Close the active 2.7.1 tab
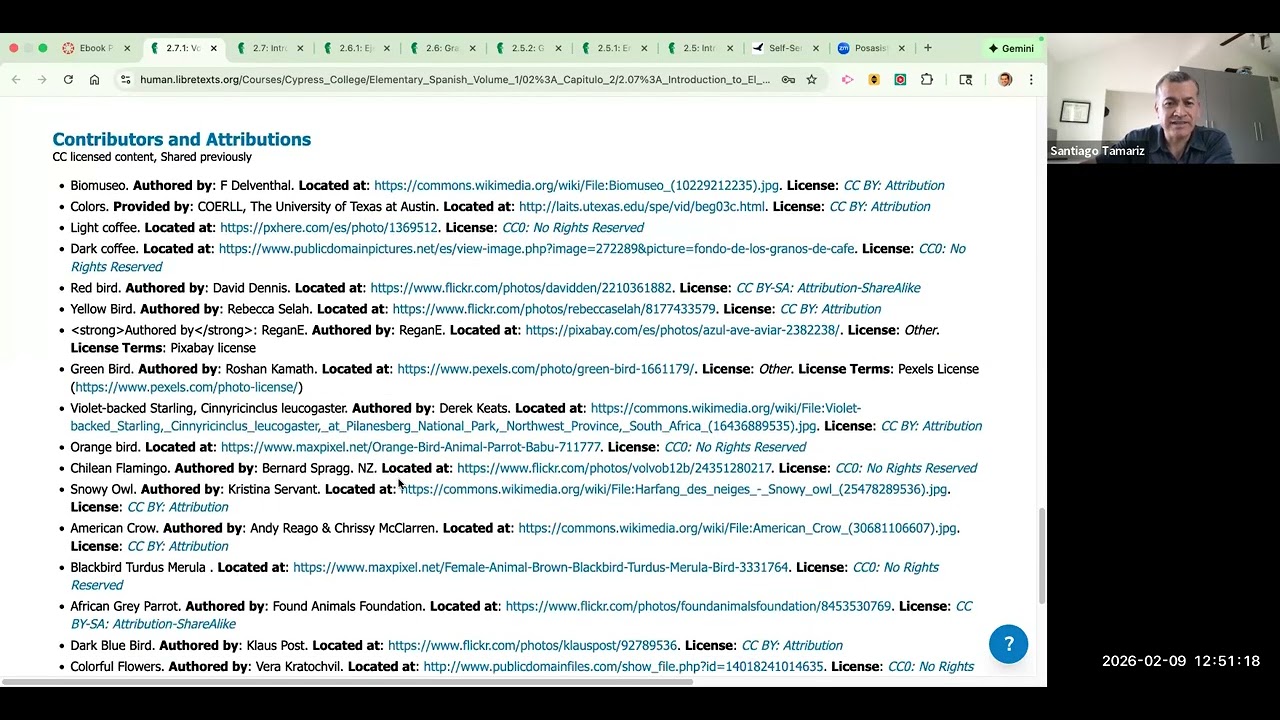Image resolution: width=1280 pixels, height=720 pixels. coord(213,48)
